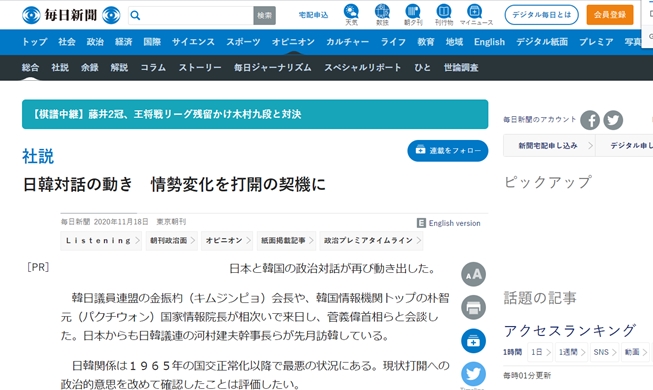Open Mainichi's Twitter account icon
The width and height of the screenshot is (653, 390).
pyautogui.click(x=613, y=120)
